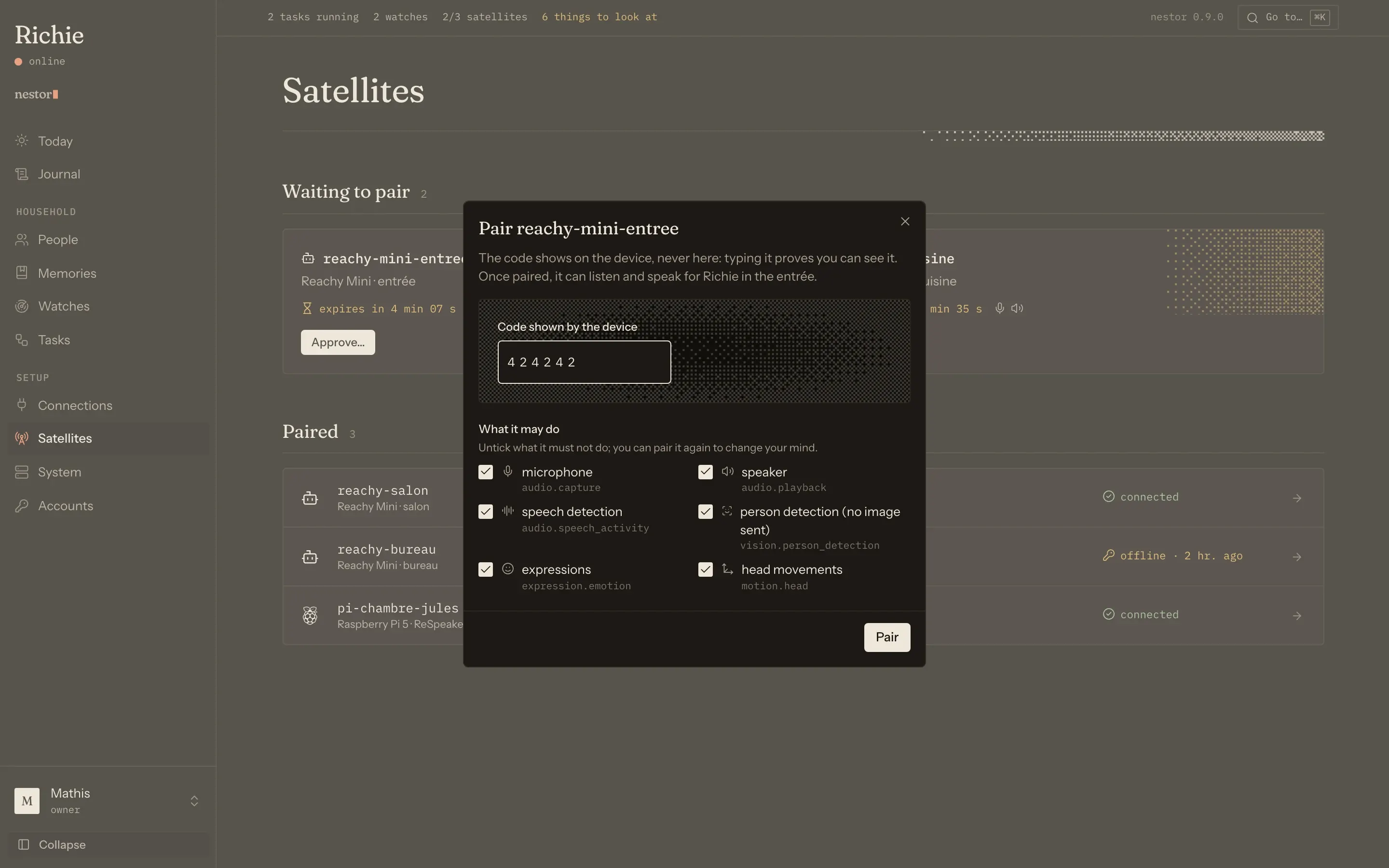This screenshot has width=1389, height=868.
Task: Open reachy-salon details via arrow
Action: 1296,498
